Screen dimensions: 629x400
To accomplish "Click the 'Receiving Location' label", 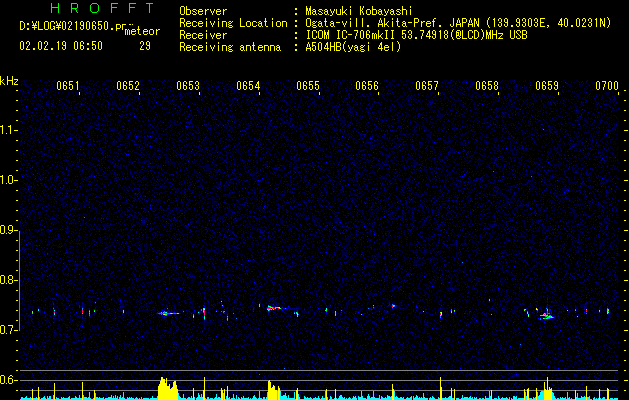I will [233, 23].
